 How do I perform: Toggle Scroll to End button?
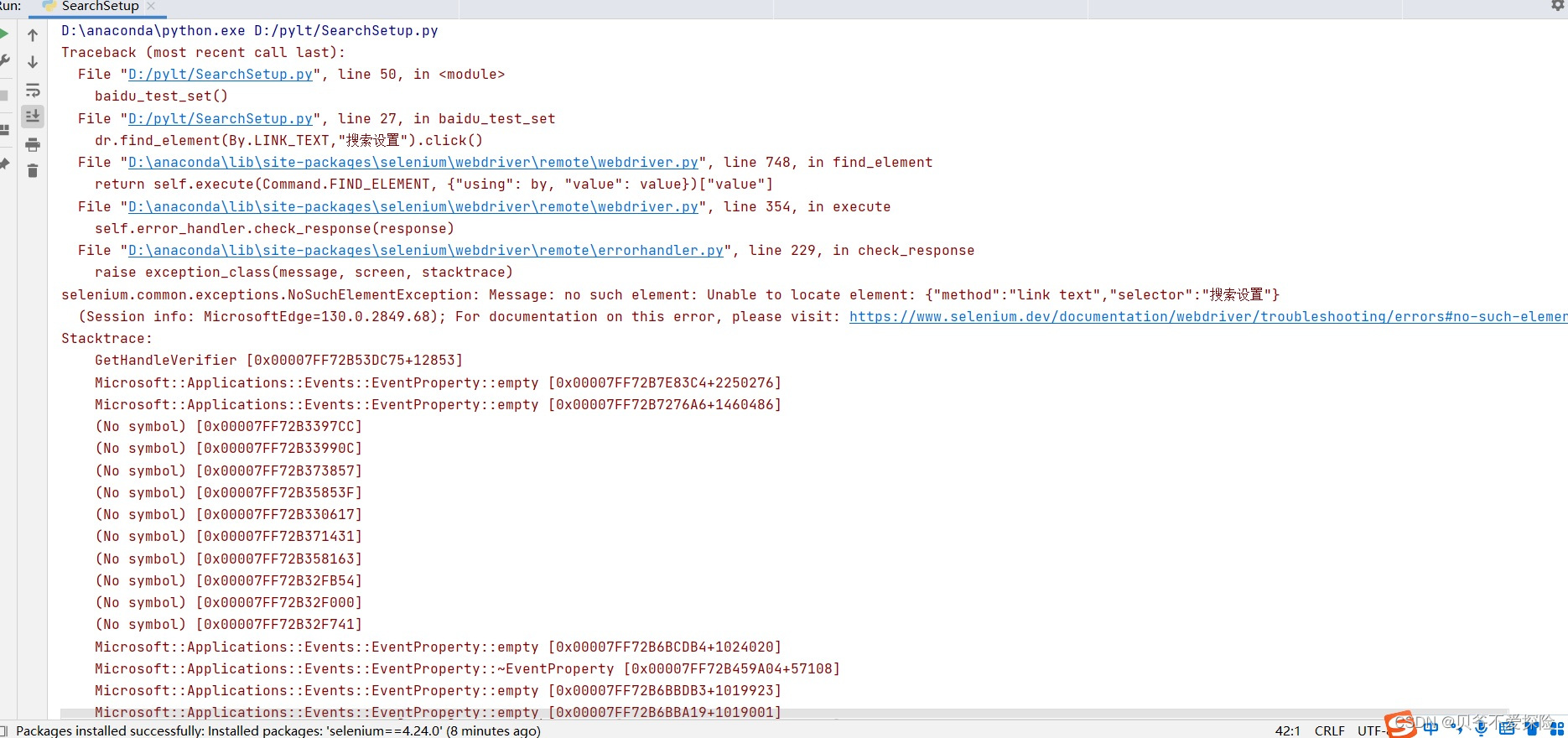coord(33,116)
